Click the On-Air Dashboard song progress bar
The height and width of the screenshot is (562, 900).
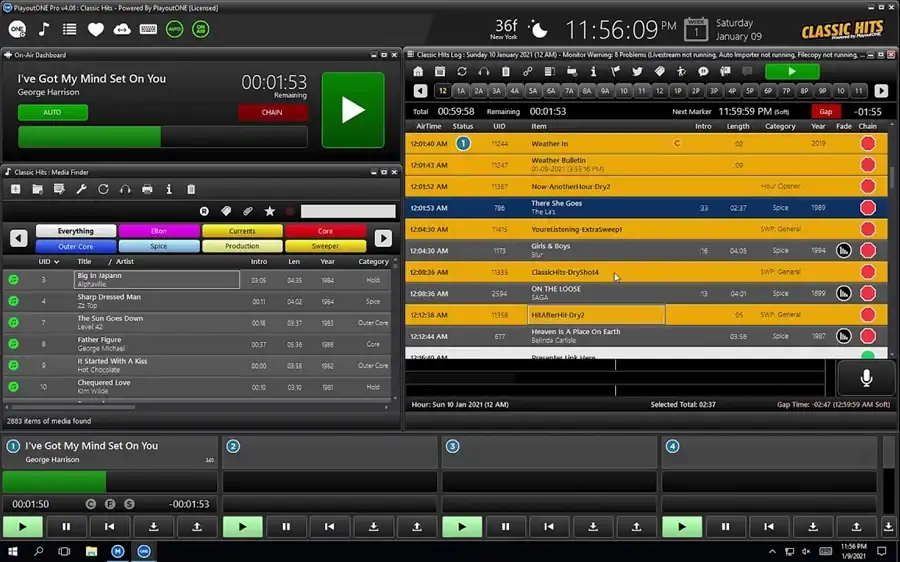(162, 137)
